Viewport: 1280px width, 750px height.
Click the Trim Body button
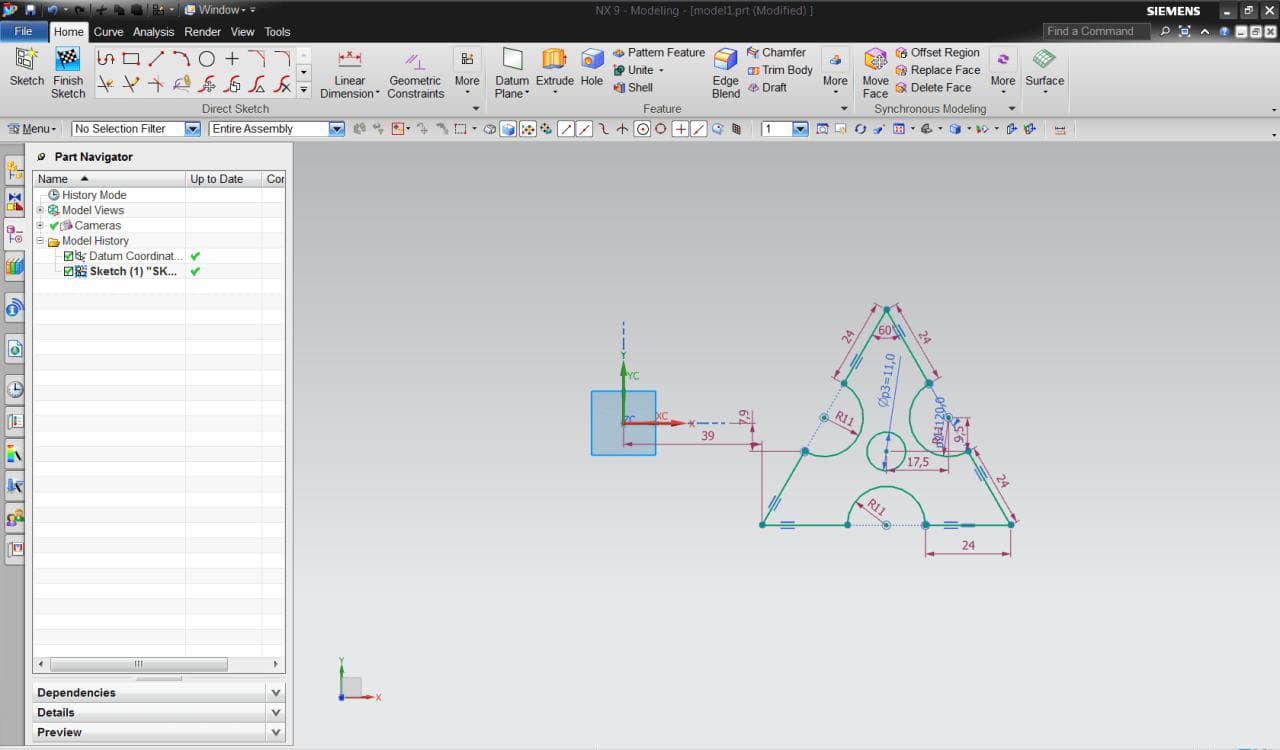tap(779, 70)
